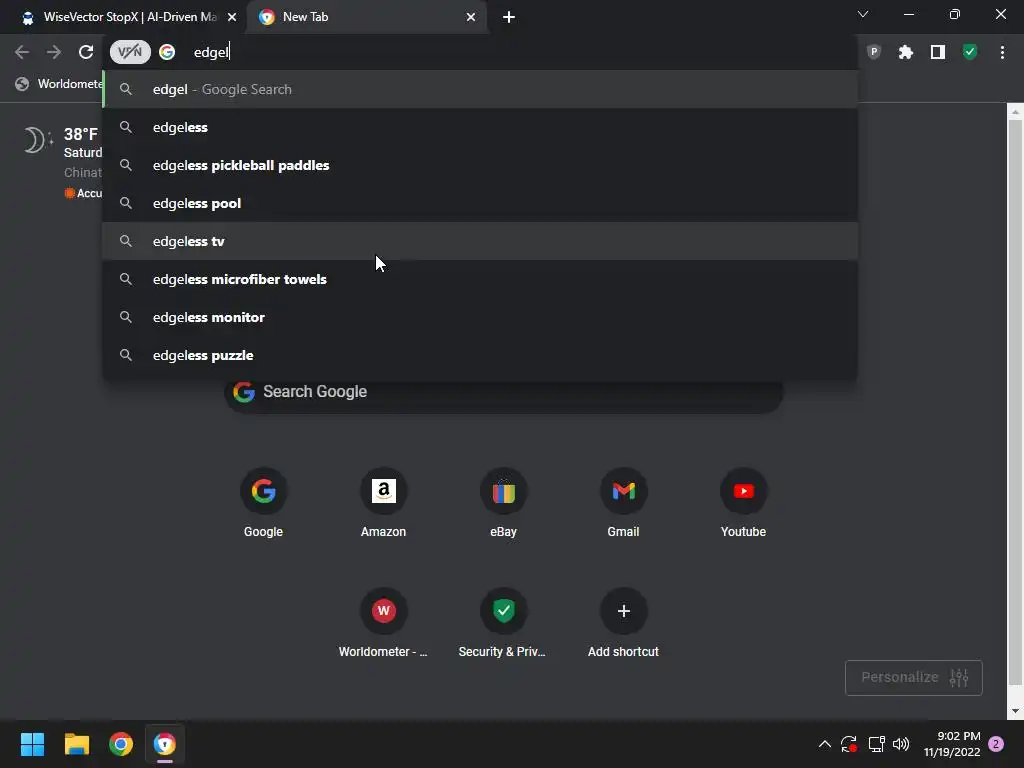
Task: Open the browser three-dot menu
Action: 1002,52
